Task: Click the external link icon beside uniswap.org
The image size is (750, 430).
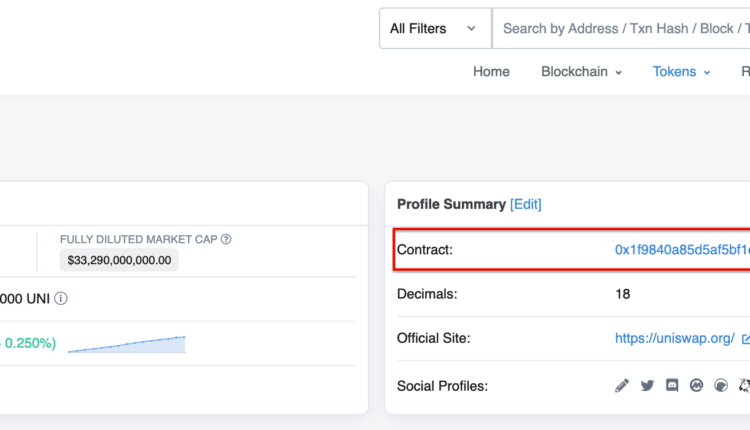Action: [x=745, y=339]
